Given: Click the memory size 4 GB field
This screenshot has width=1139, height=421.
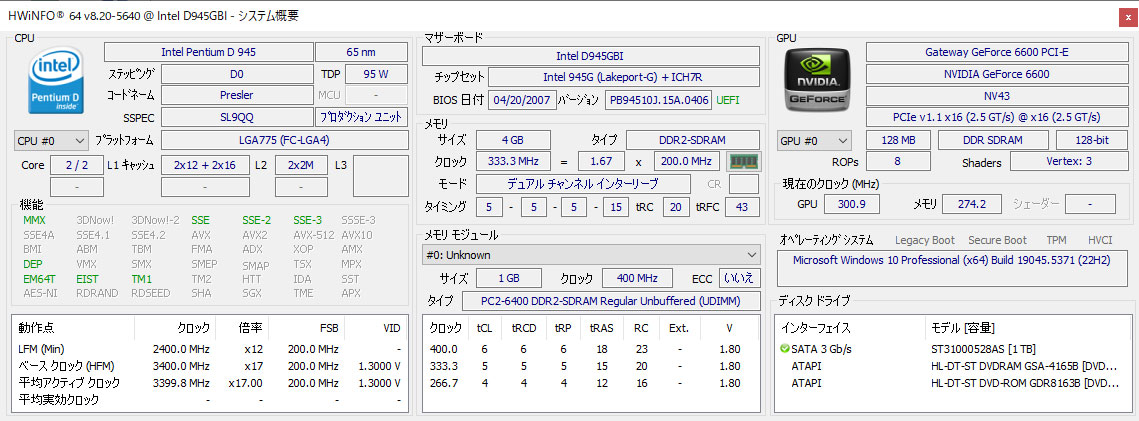Looking at the screenshot, I should pos(513,140).
